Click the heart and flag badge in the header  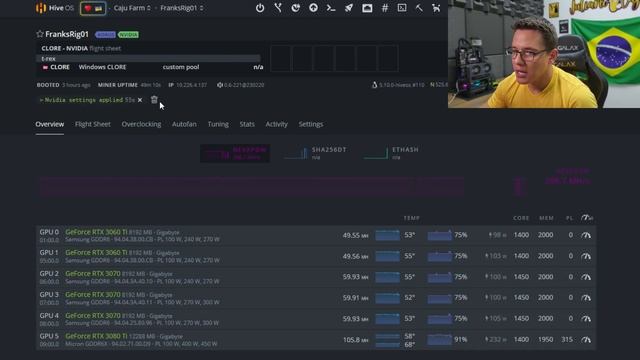pos(93,8)
